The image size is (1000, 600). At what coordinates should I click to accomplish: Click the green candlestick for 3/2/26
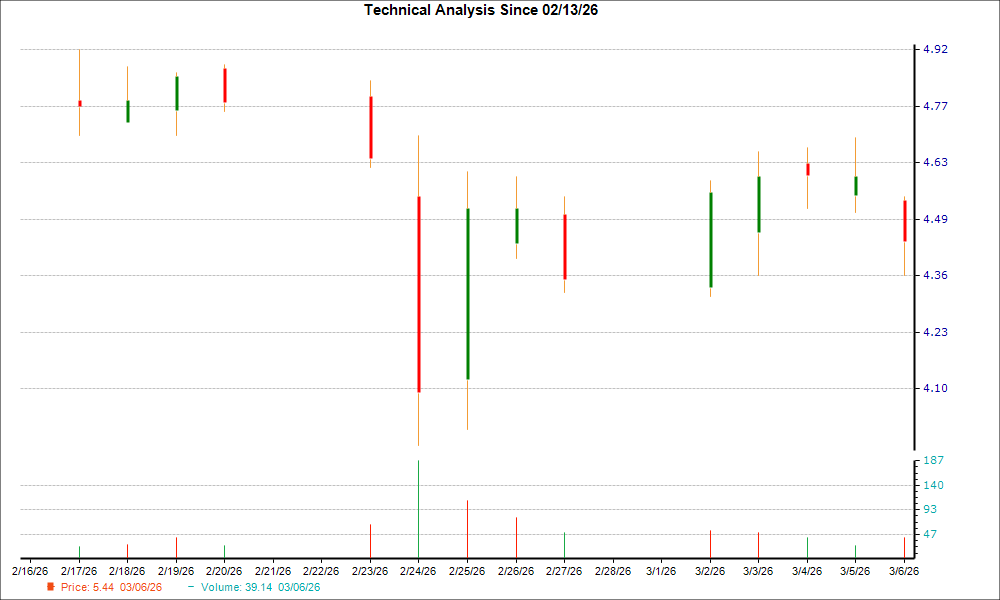(x=710, y=240)
